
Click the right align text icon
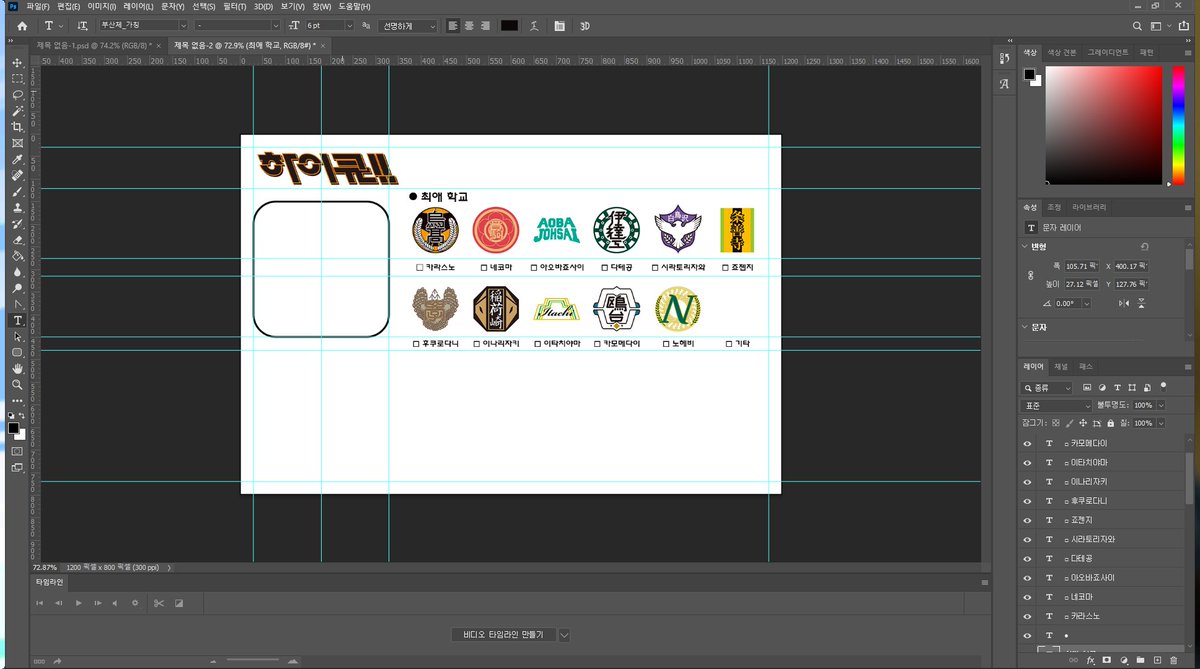point(486,25)
